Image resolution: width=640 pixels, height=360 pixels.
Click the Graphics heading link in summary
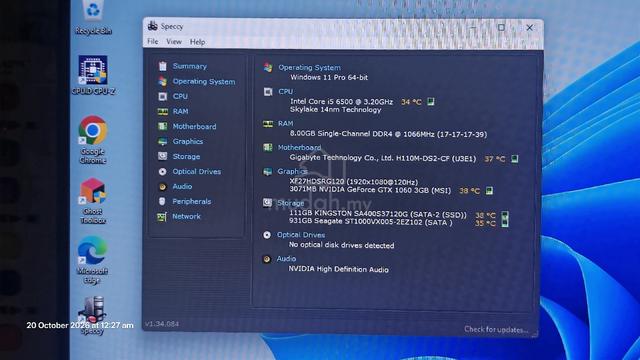pos(292,171)
